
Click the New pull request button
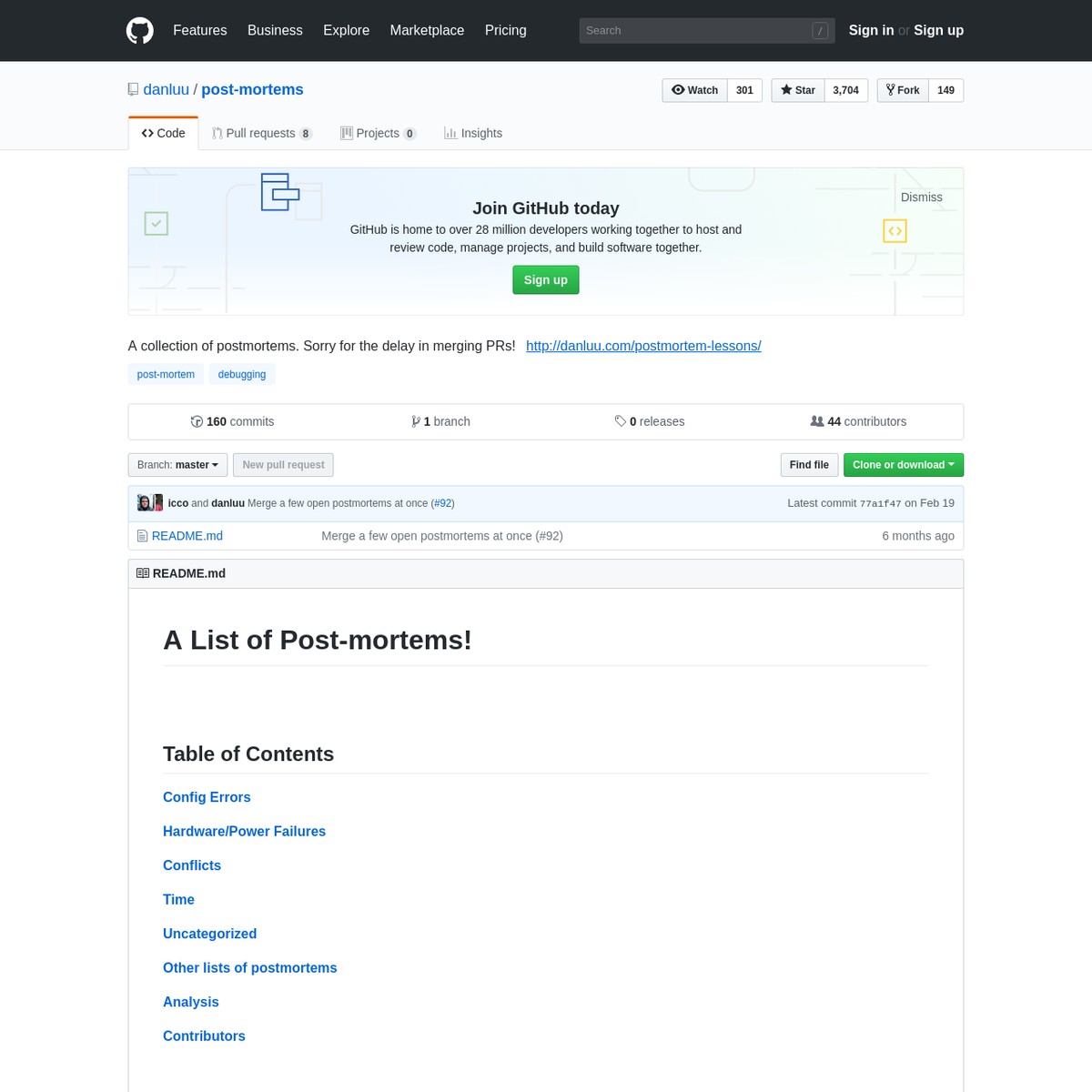click(283, 465)
